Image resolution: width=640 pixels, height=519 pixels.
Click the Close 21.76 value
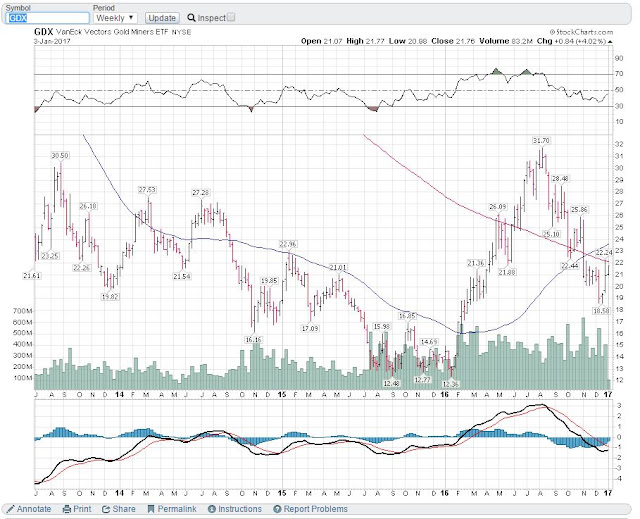pos(453,41)
